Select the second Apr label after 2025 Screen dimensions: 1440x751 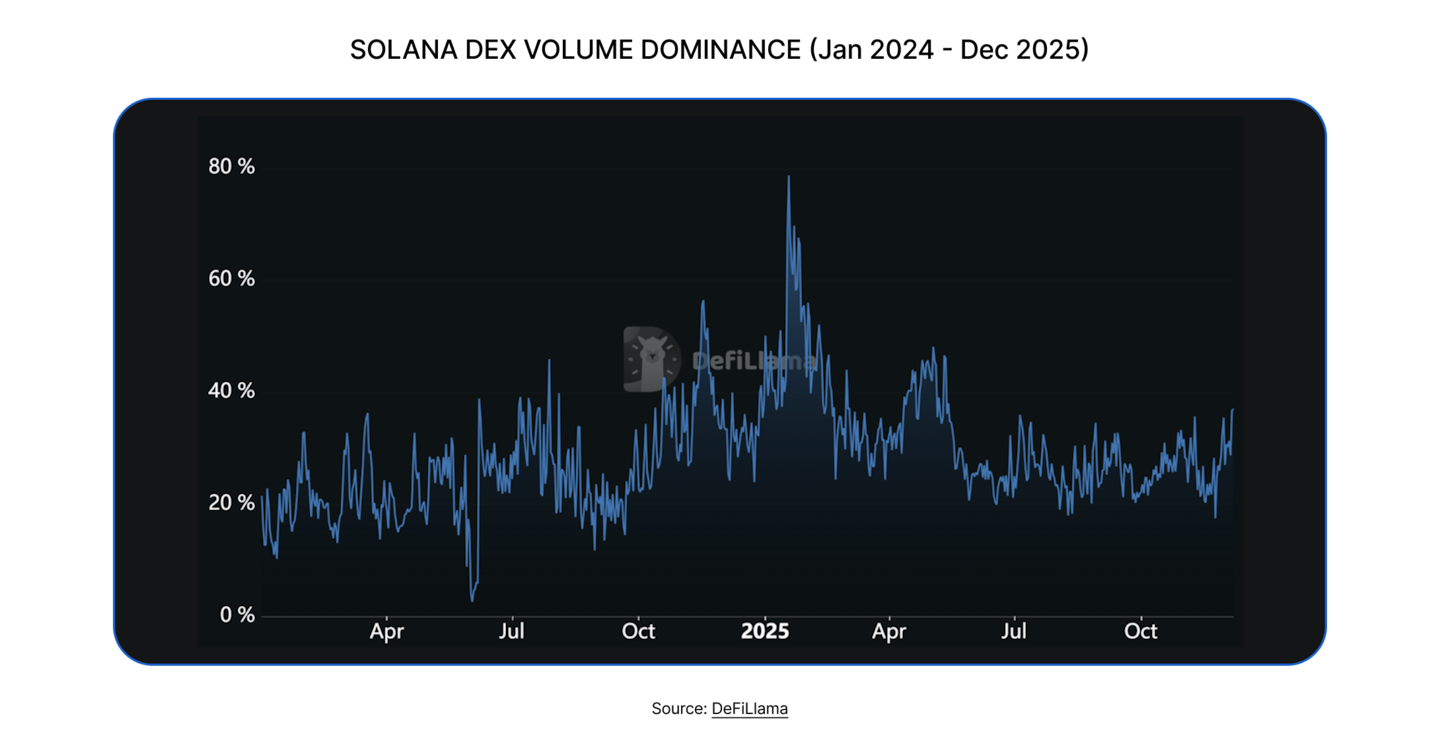(889, 631)
